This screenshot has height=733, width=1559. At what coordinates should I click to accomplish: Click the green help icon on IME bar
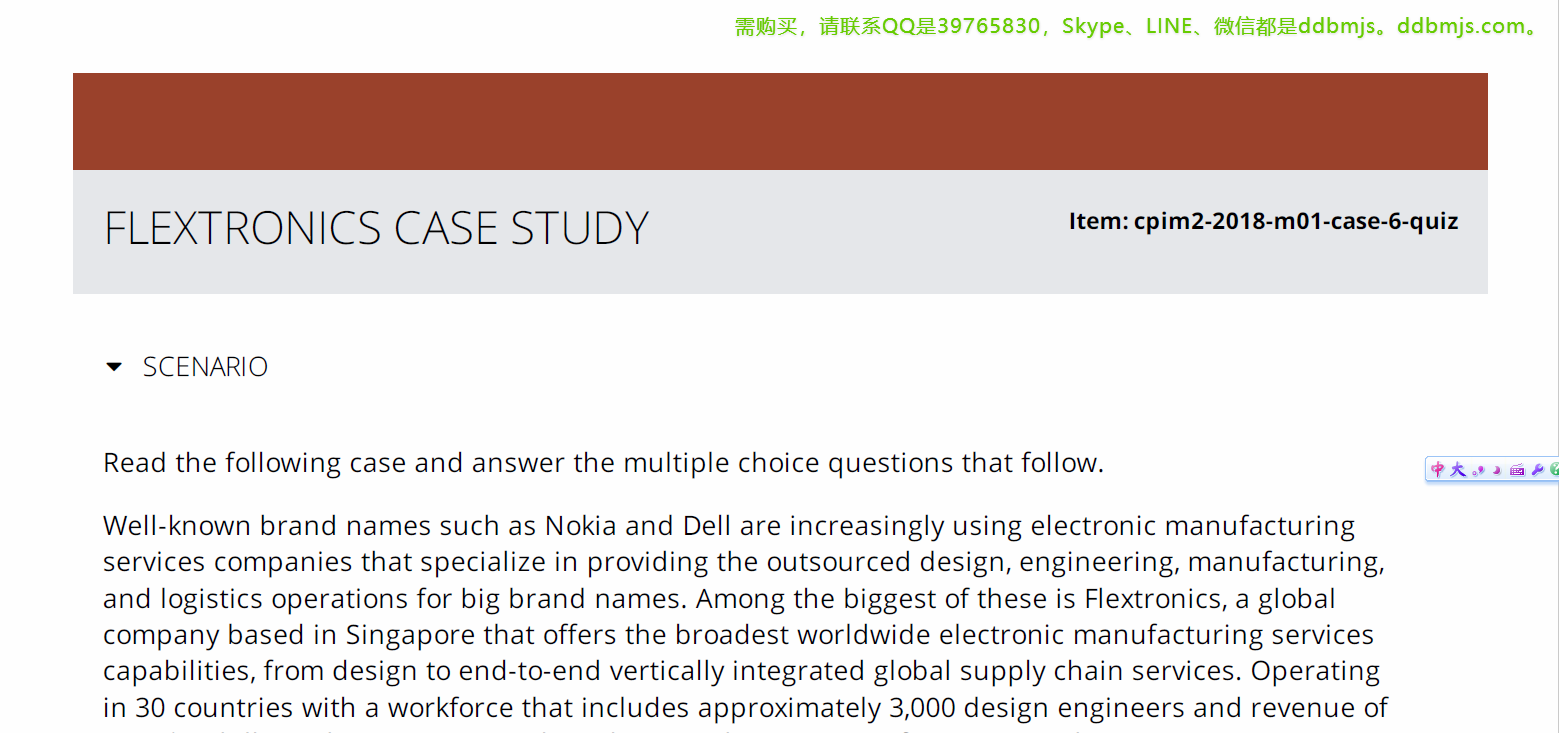(x=1554, y=470)
